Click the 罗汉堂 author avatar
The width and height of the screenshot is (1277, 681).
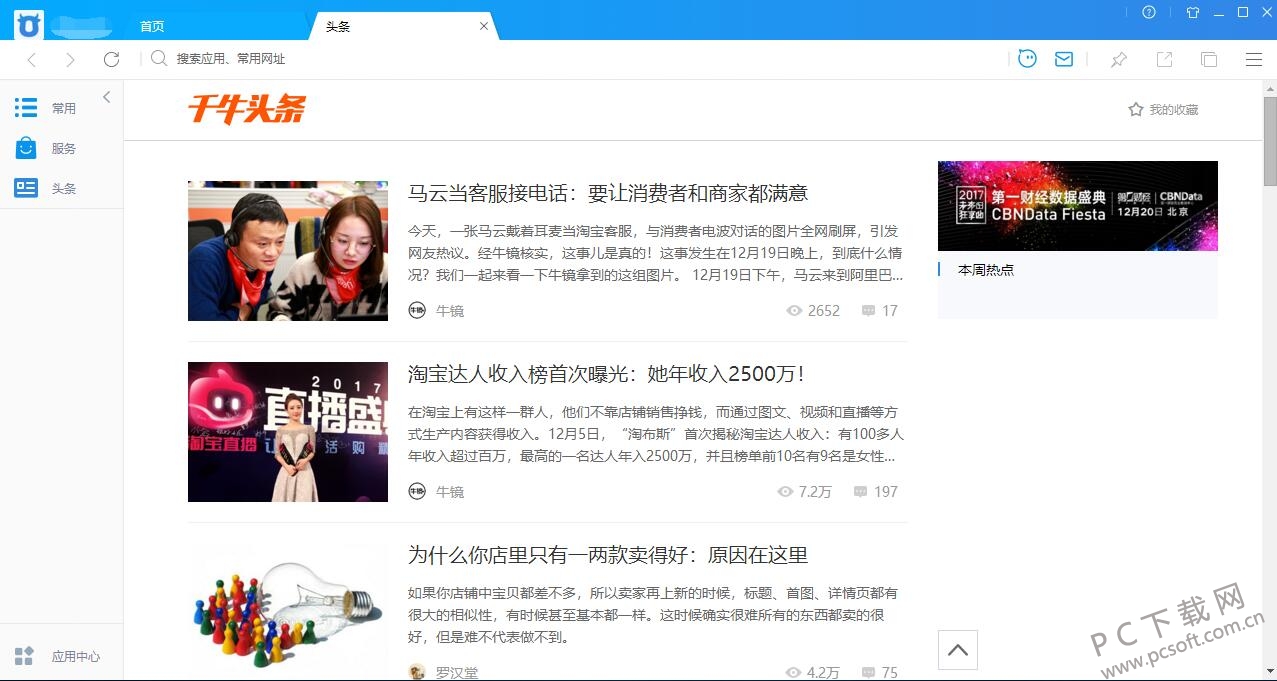pos(417,672)
